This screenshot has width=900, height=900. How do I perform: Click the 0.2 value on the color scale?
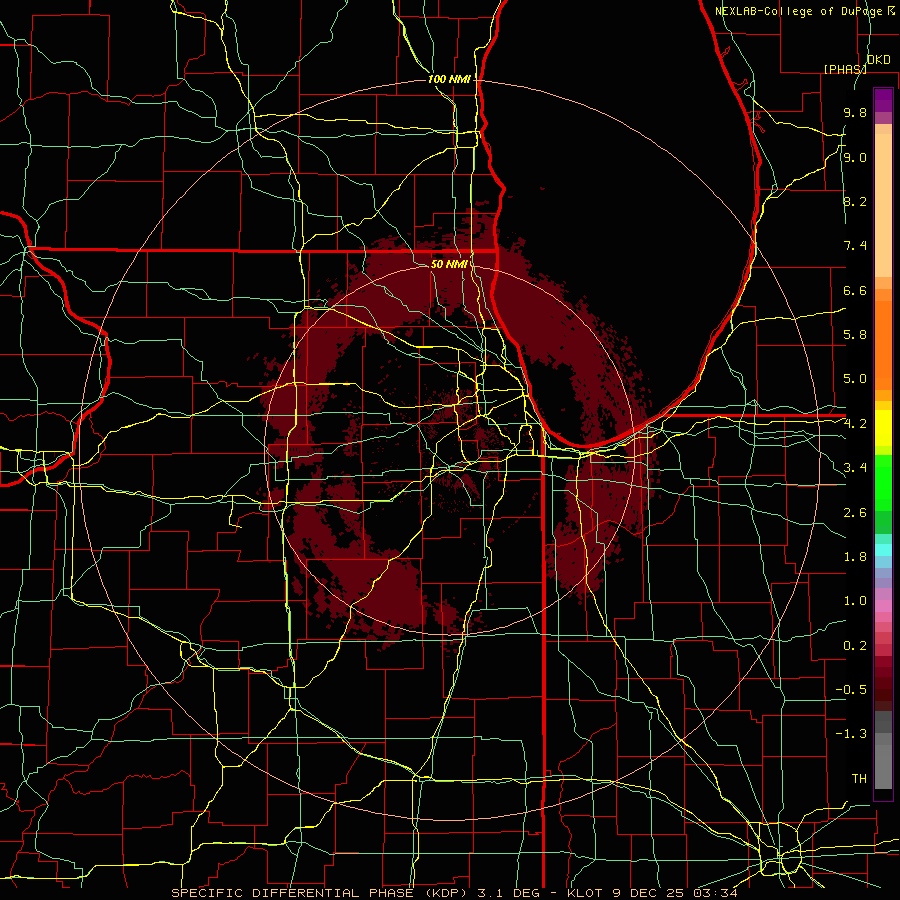click(855, 646)
